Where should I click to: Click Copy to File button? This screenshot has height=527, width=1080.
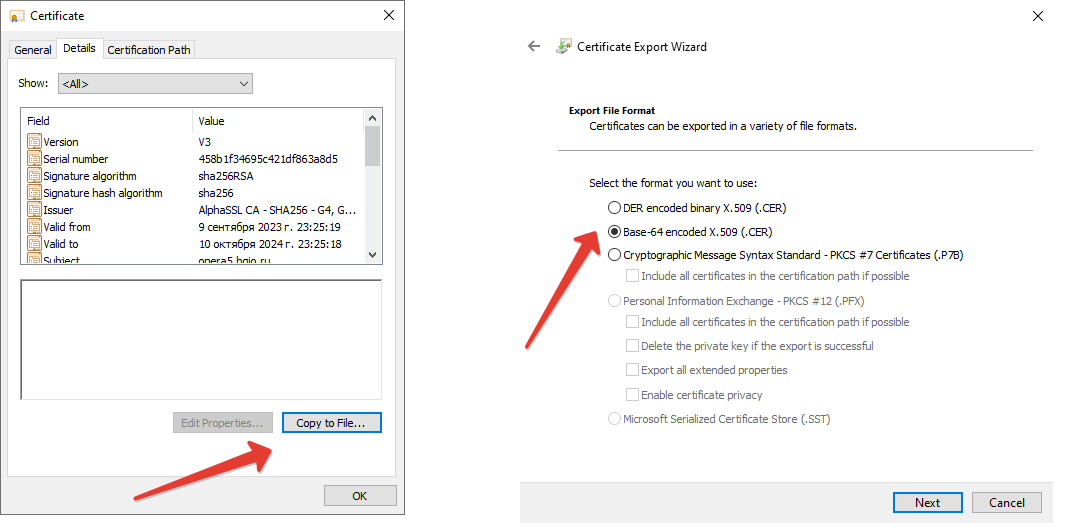331,423
